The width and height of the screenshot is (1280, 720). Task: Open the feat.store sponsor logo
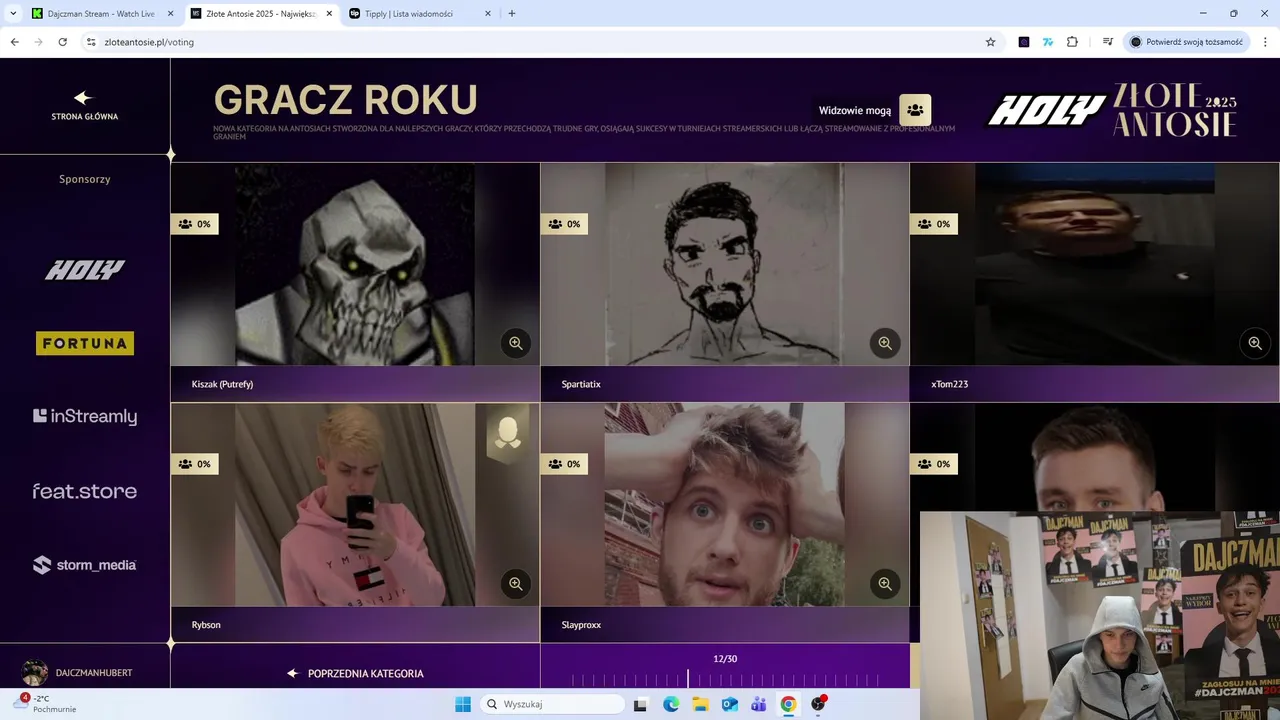click(85, 491)
